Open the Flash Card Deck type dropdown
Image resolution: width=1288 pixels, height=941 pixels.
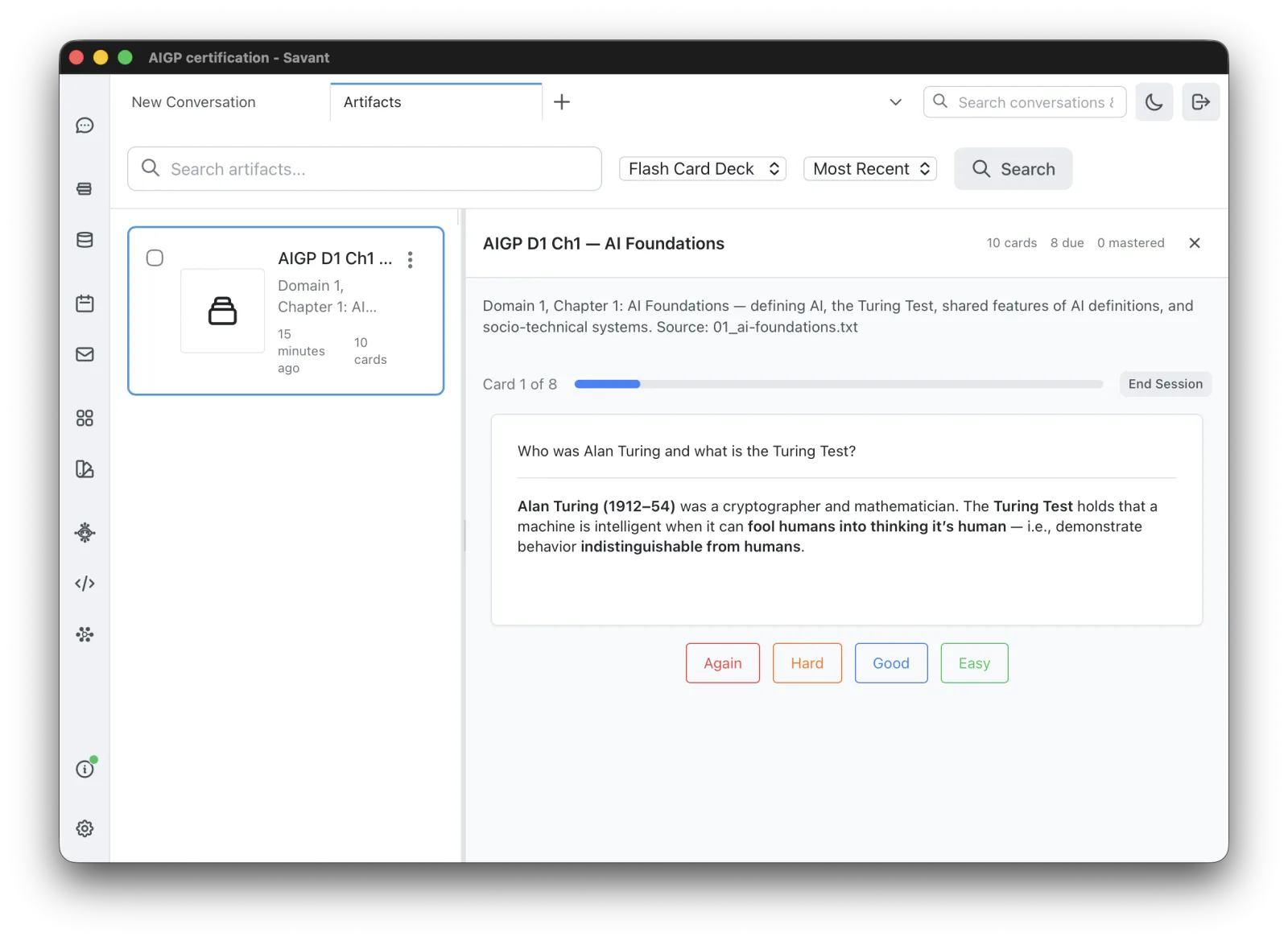coord(702,169)
